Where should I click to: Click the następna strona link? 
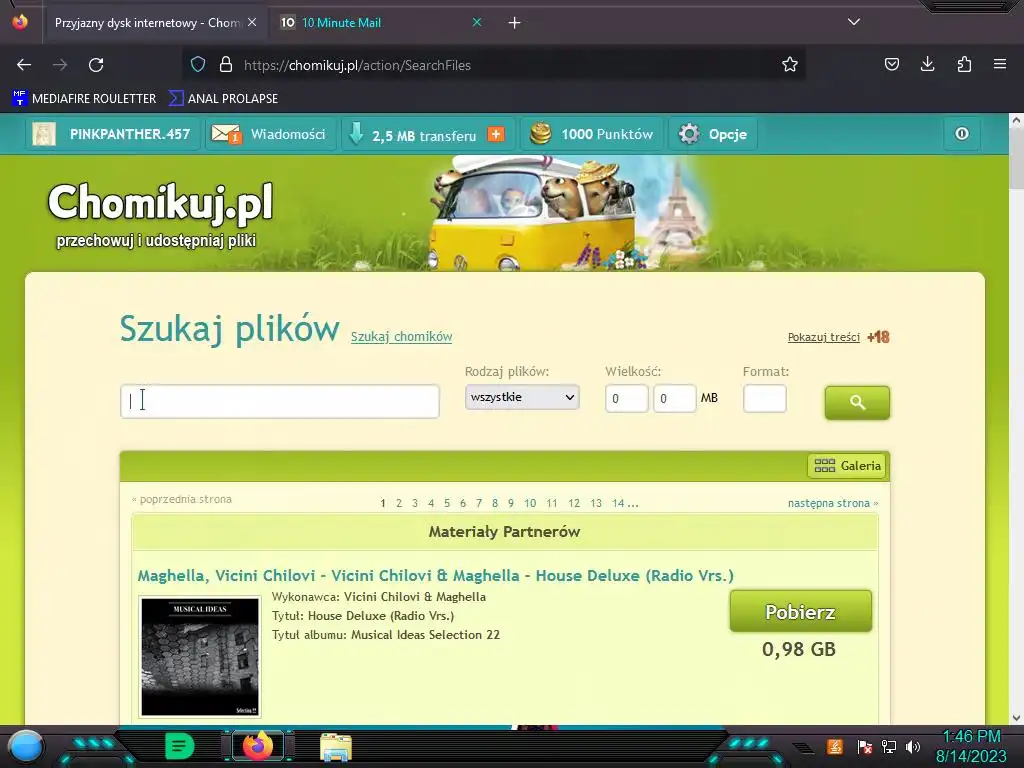(x=833, y=503)
